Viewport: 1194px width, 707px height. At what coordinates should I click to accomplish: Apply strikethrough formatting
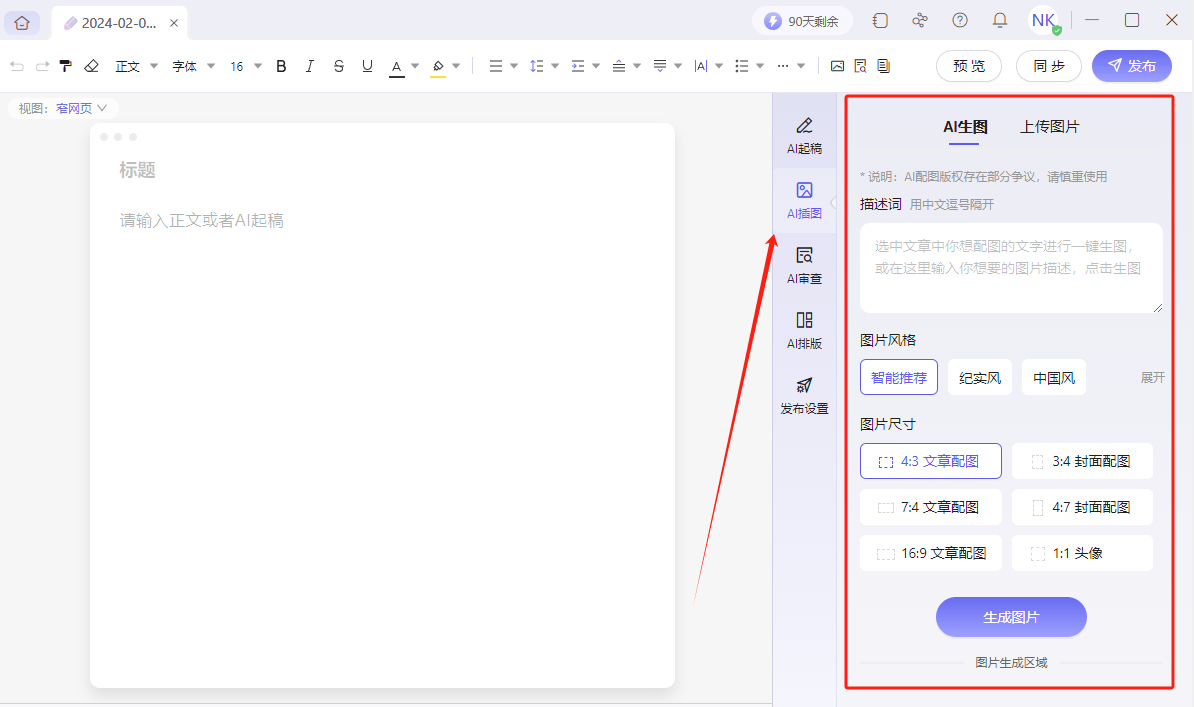[x=338, y=66]
